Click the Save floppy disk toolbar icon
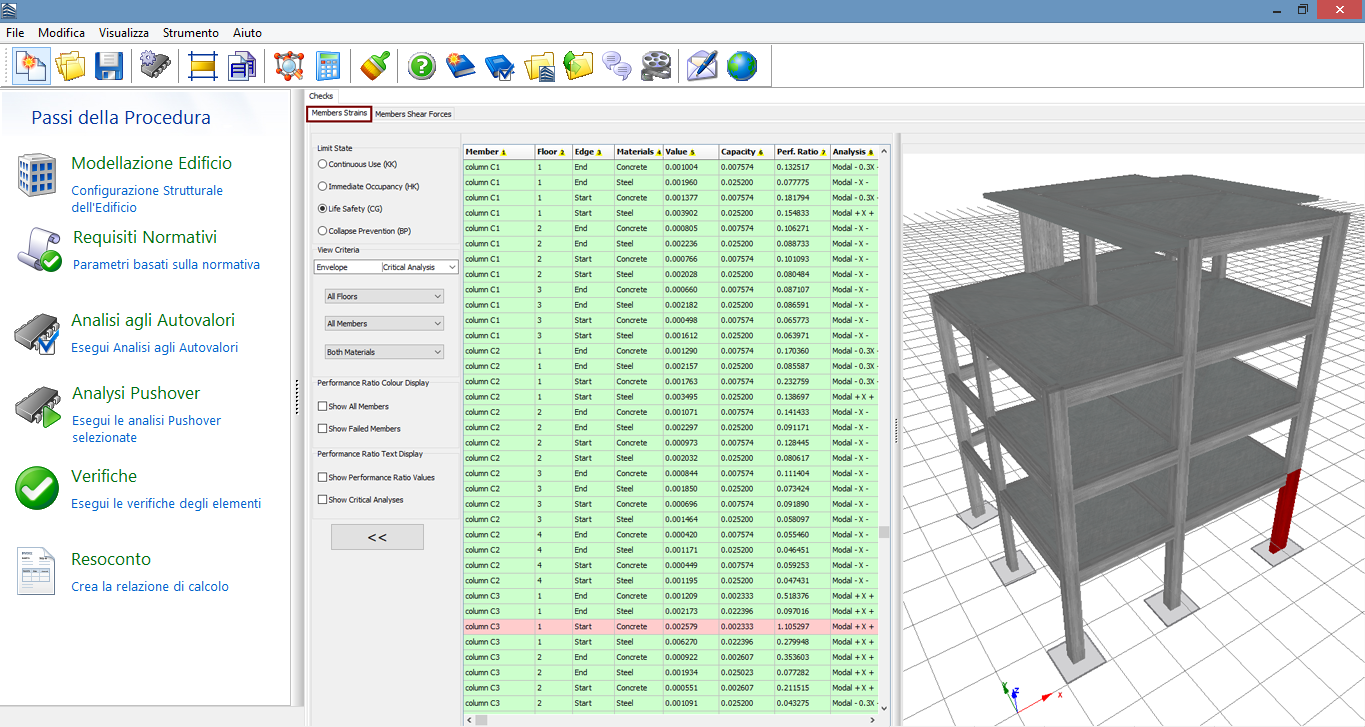The height and width of the screenshot is (727, 1365). (108, 66)
